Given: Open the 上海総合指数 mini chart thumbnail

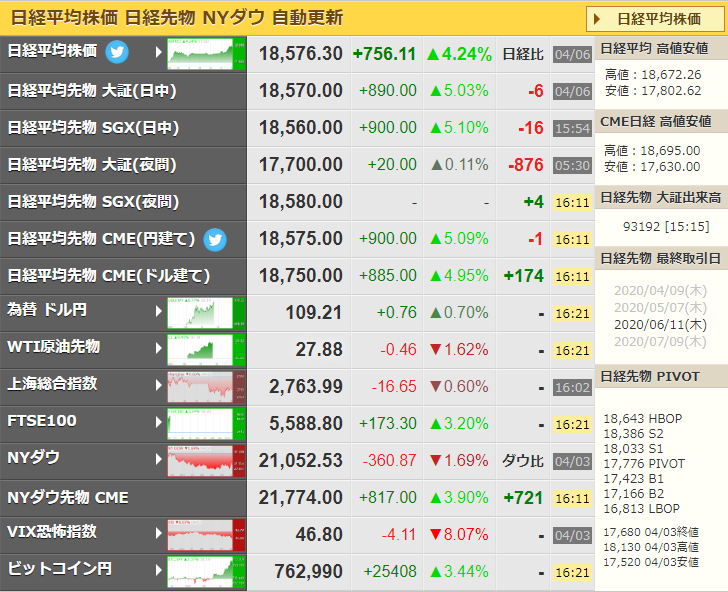Looking at the screenshot, I should pos(206,387).
